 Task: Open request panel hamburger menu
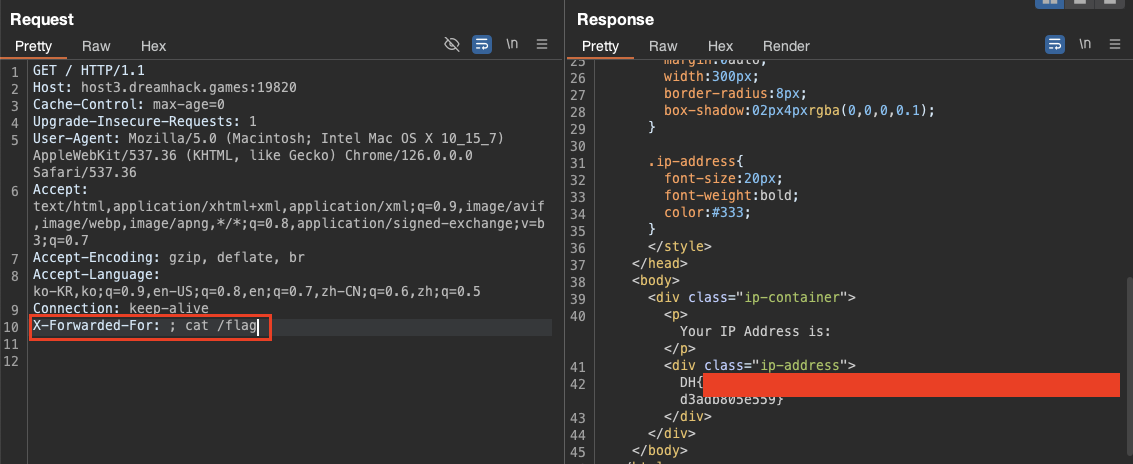point(542,45)
